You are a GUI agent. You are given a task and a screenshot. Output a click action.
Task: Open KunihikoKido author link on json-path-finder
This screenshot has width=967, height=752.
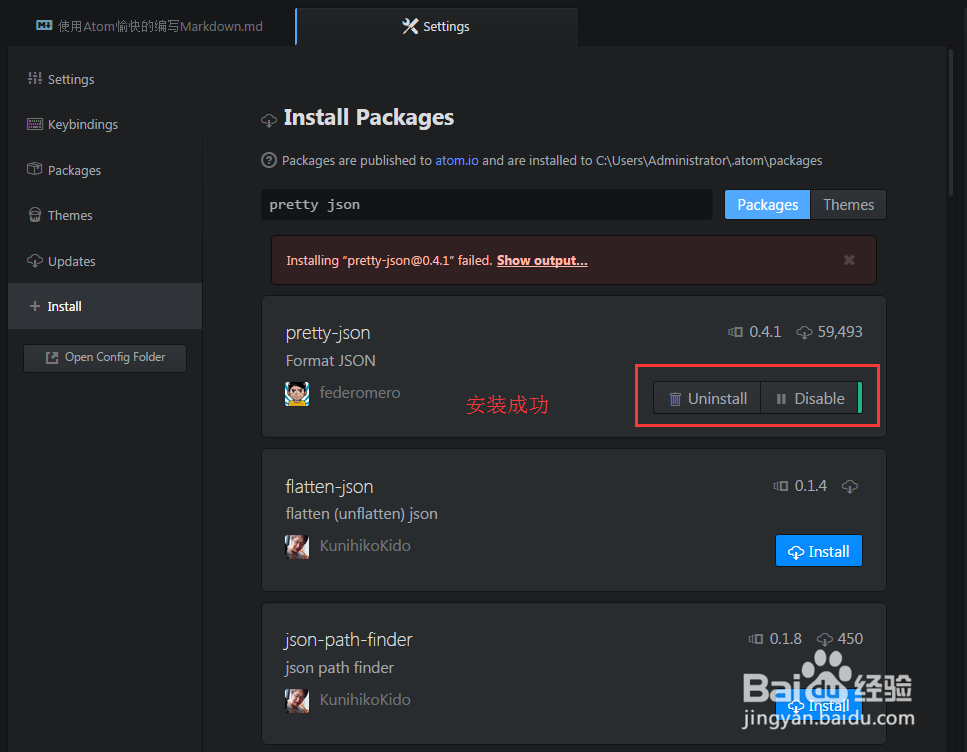tap(365, 700)
